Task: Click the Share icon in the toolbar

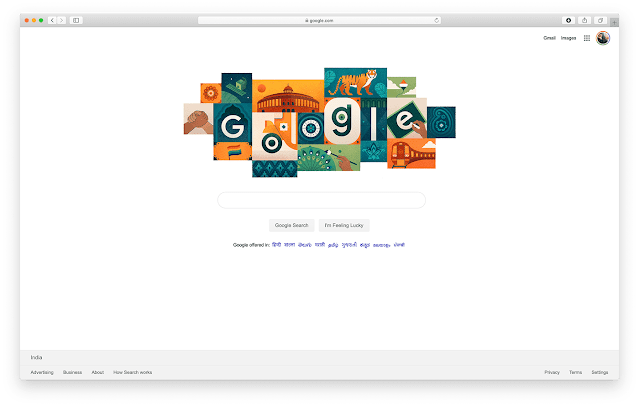Action: point(584,20)
